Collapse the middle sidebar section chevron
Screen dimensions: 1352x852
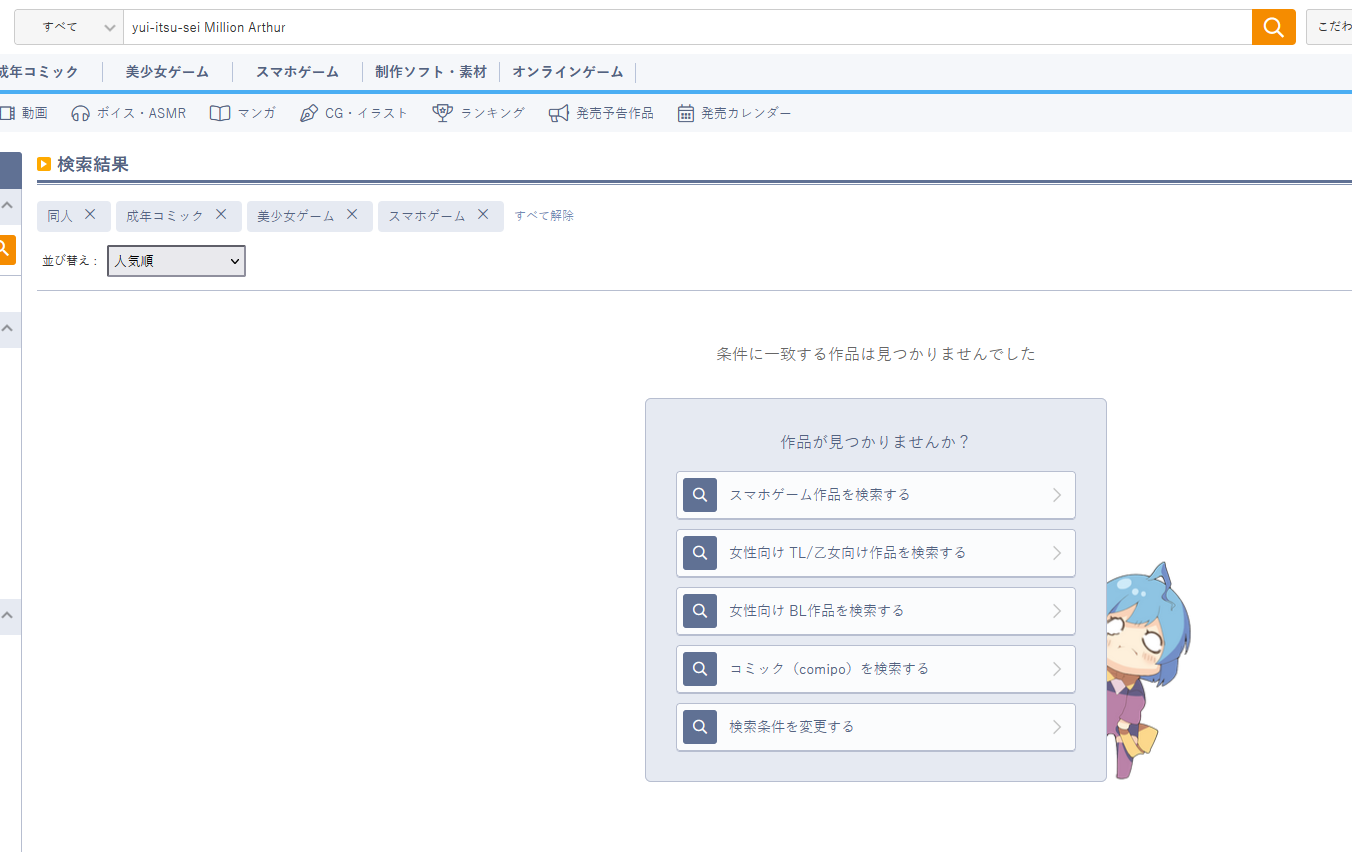tap(8, 329)
